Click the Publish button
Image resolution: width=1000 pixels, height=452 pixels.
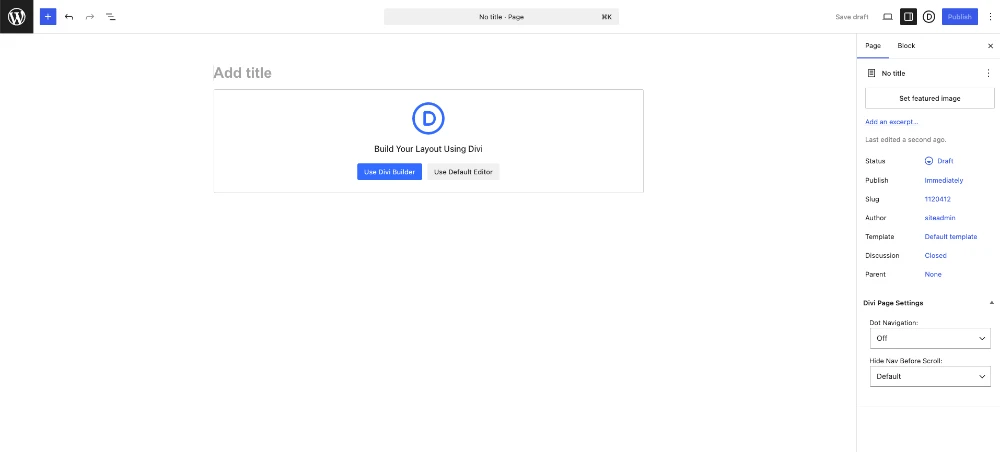click(x=959, y=17)
